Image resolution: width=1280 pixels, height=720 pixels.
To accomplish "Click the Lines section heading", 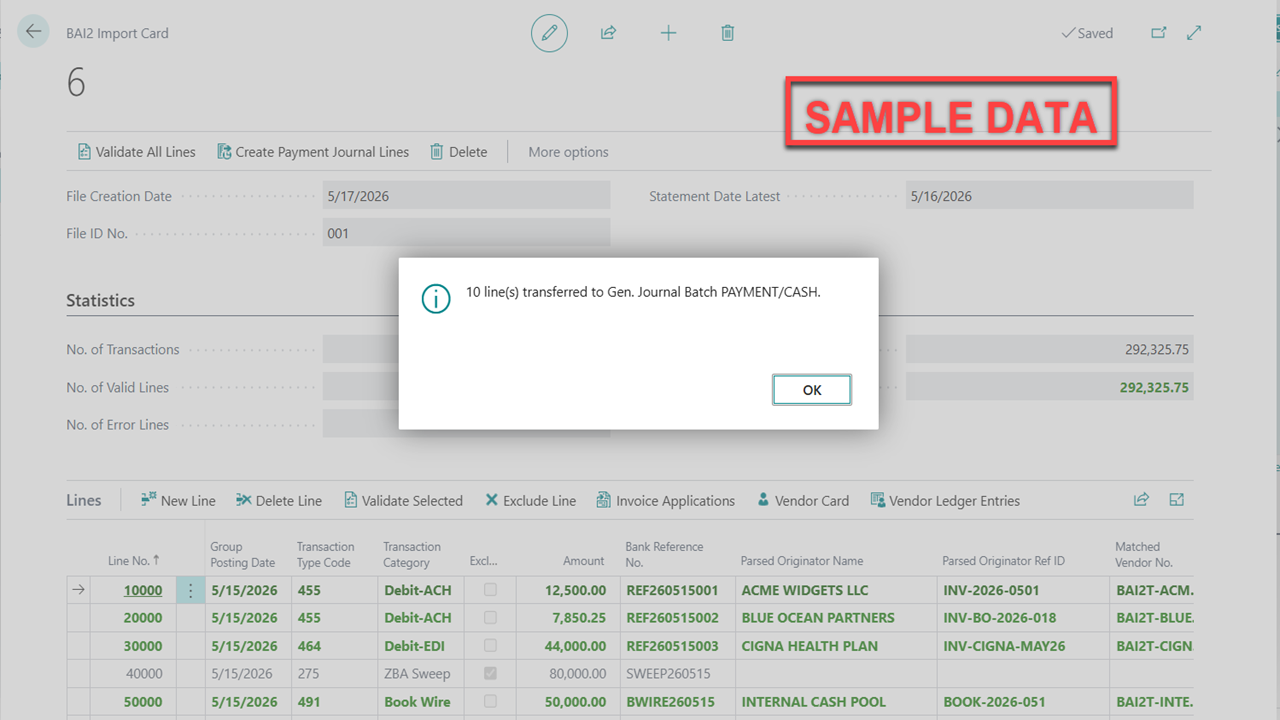I will point(84,500).
